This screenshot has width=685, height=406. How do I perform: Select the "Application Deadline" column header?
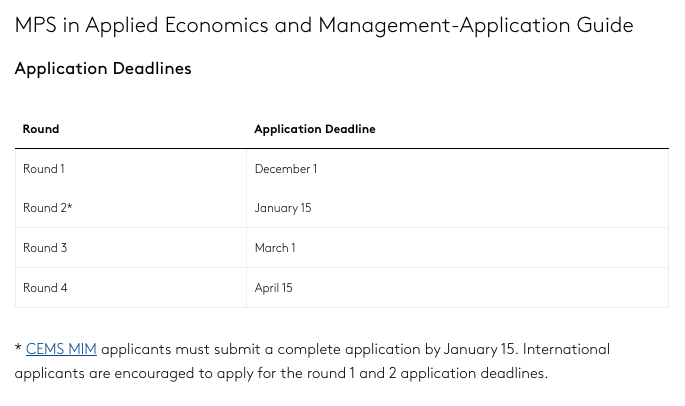point(315,129)
